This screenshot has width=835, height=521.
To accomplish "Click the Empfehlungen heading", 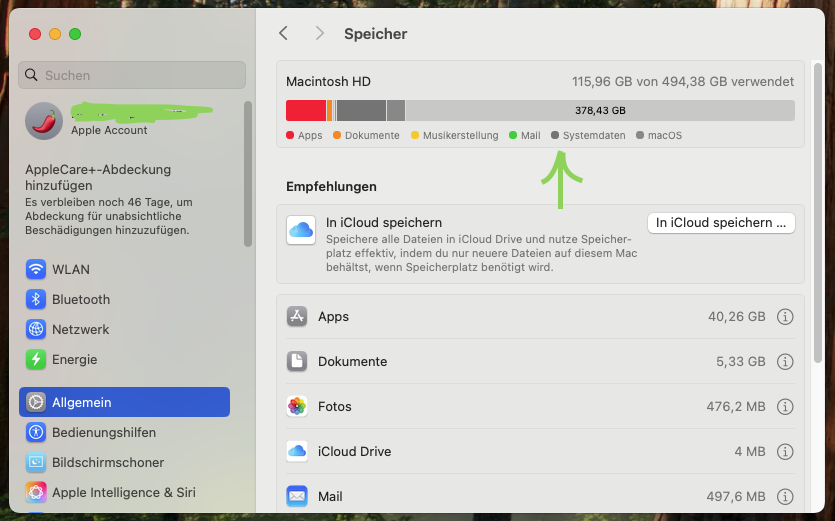I will click(331, 186).
